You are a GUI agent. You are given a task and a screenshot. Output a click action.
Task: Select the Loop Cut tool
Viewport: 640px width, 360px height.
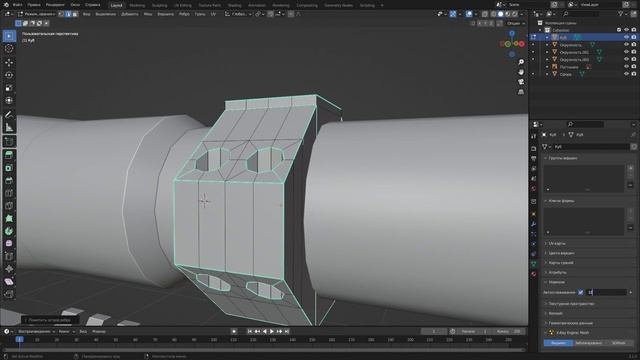pos(9,193)
